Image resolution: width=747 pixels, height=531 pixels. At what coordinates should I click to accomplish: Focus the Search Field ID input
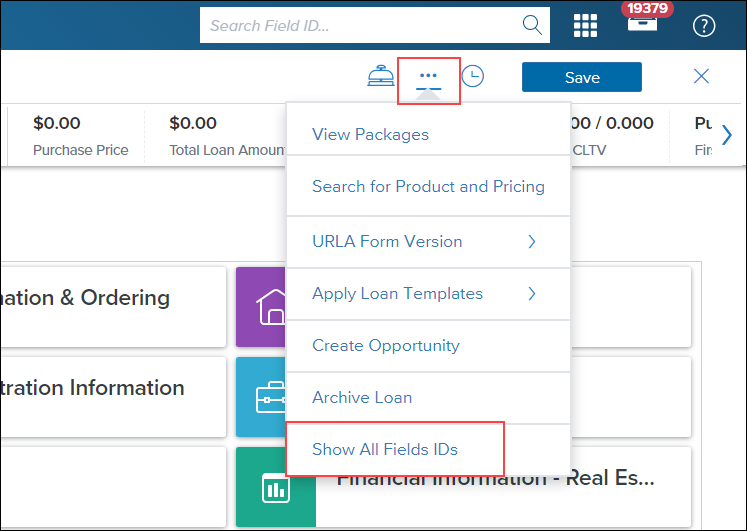click(x=374, y=25)
